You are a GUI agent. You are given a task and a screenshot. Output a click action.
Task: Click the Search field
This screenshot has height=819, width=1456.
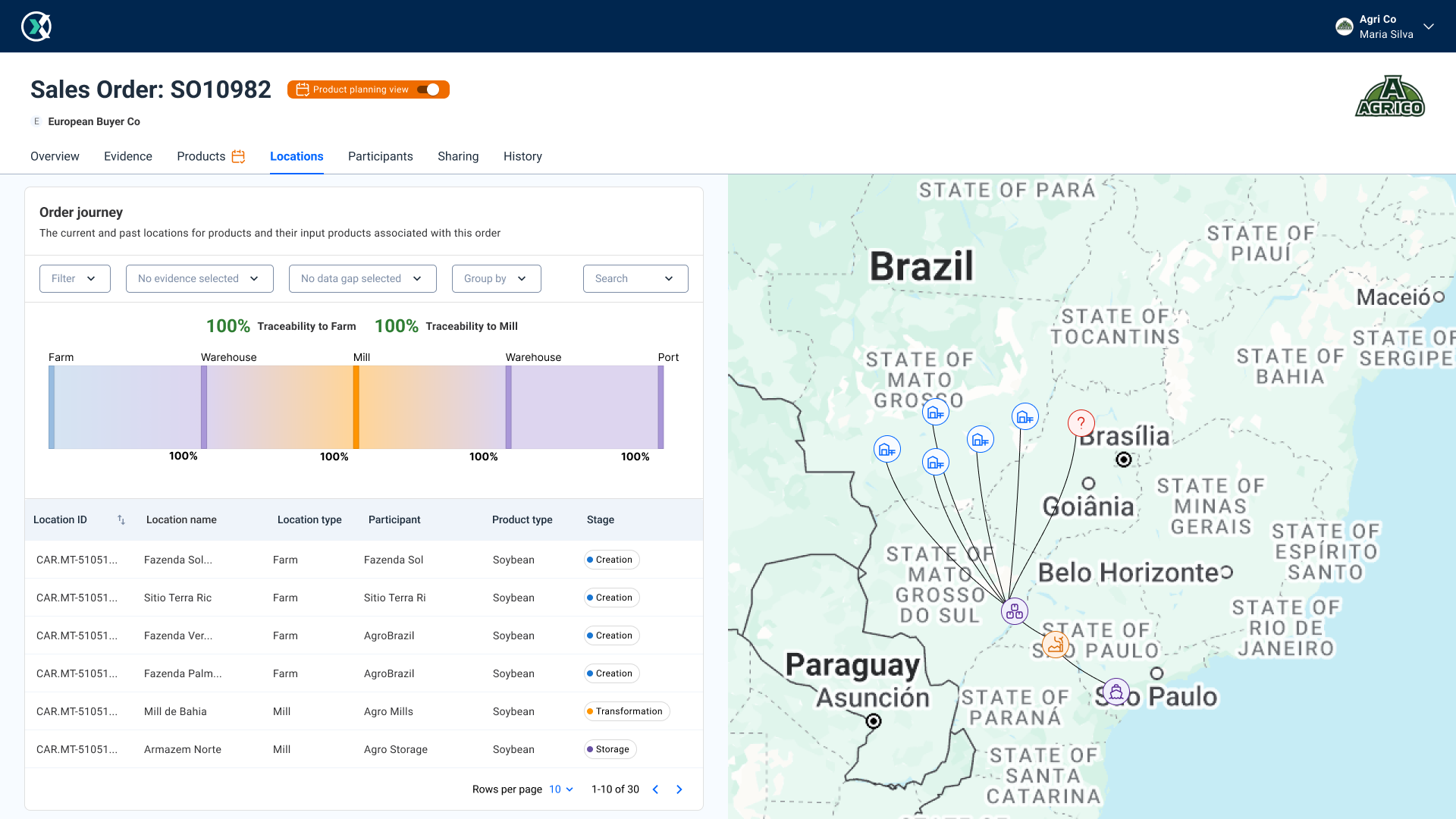point(635,278)
